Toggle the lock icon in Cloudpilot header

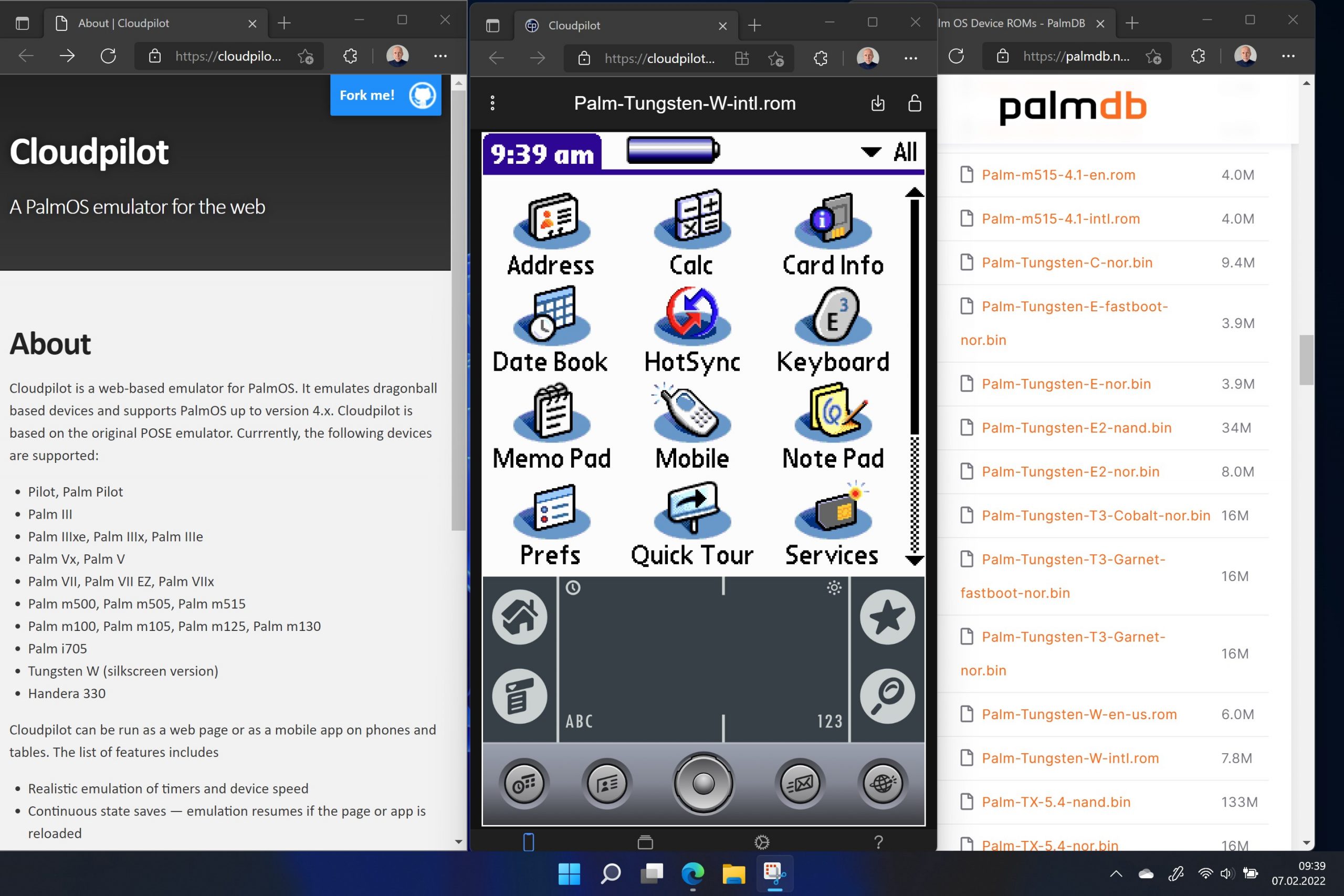coord(914,103)
